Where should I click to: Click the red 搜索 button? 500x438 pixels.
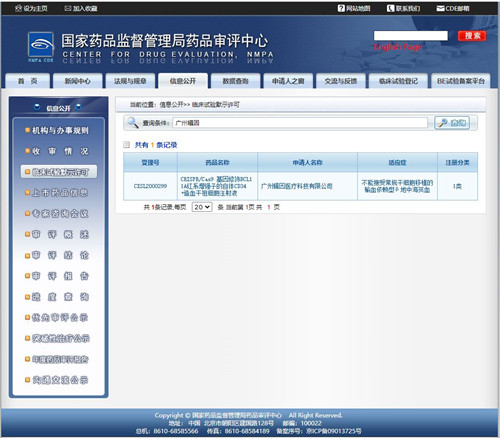click(472, 36)
